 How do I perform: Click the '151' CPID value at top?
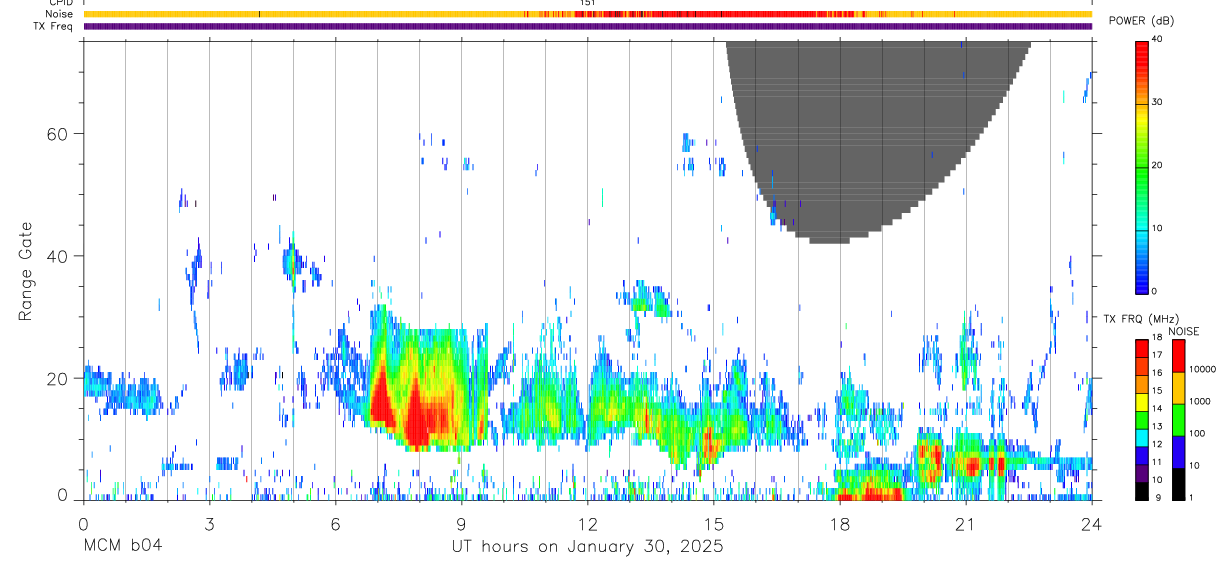click(x=587, y=4)
